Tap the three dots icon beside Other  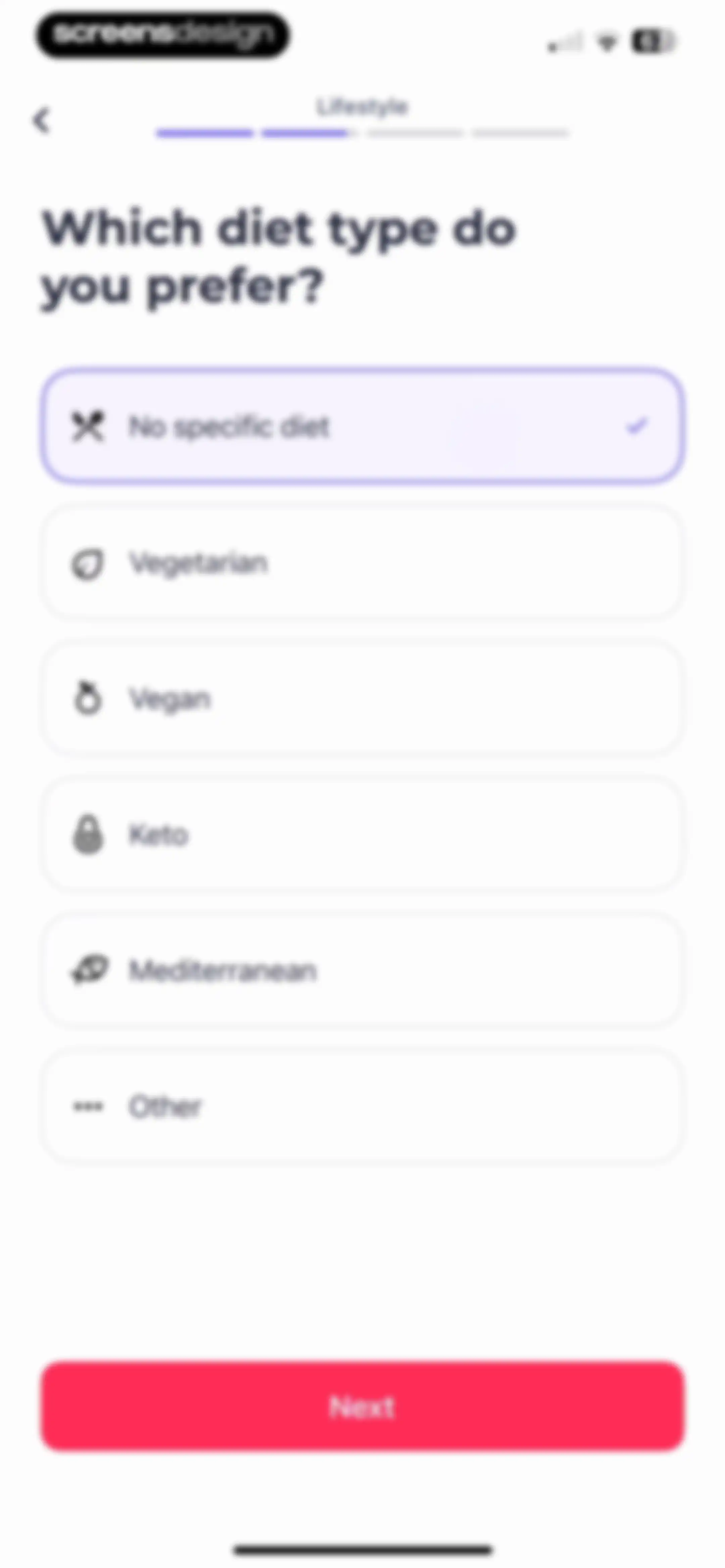click(x=88, y=1106)
